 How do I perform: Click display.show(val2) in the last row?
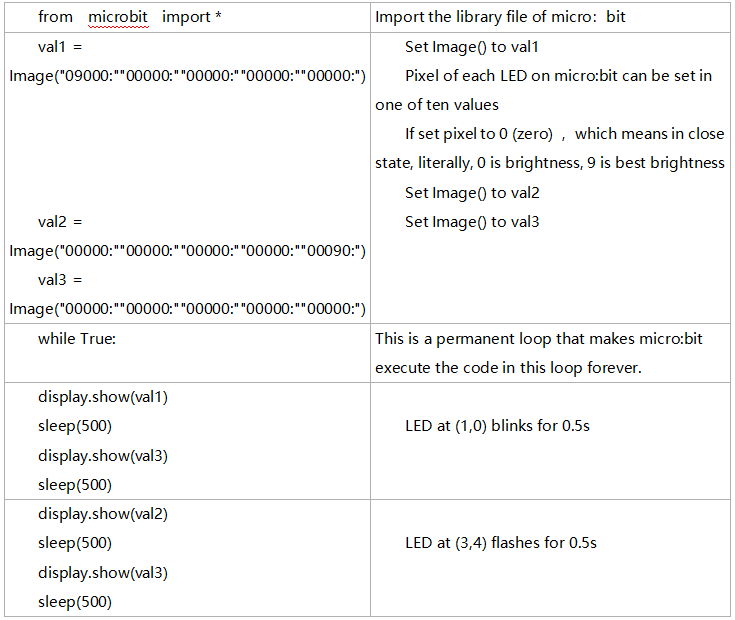coord(103,514)
